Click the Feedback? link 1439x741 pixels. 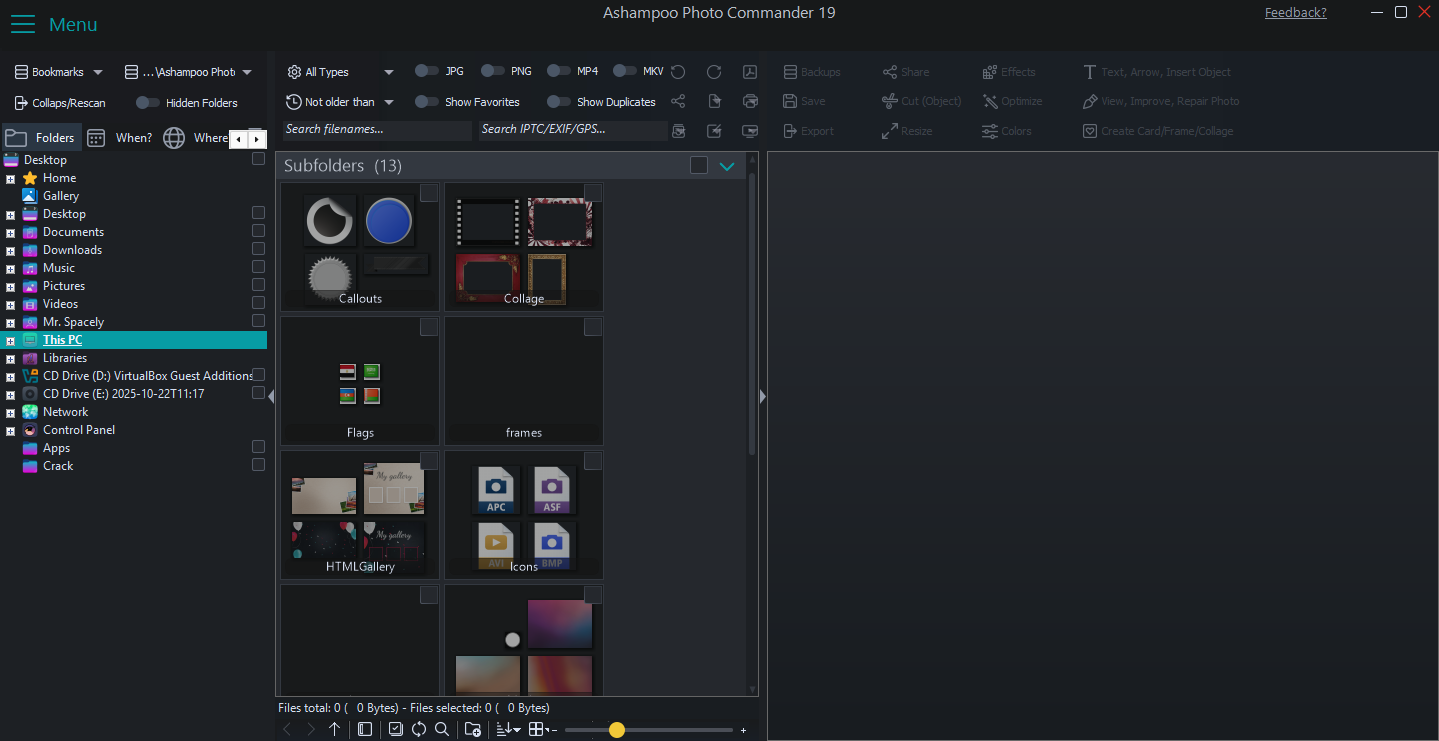click(1295, 13)
